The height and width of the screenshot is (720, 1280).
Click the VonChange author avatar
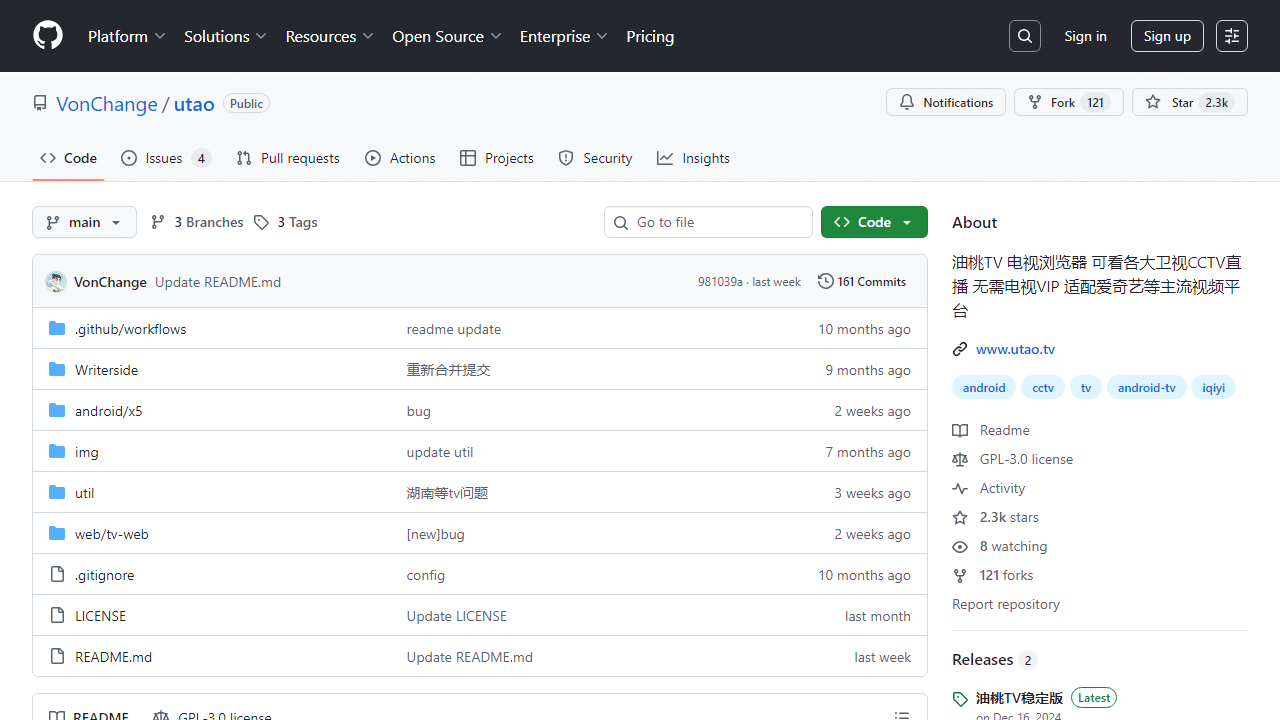(x=56, y=282)
